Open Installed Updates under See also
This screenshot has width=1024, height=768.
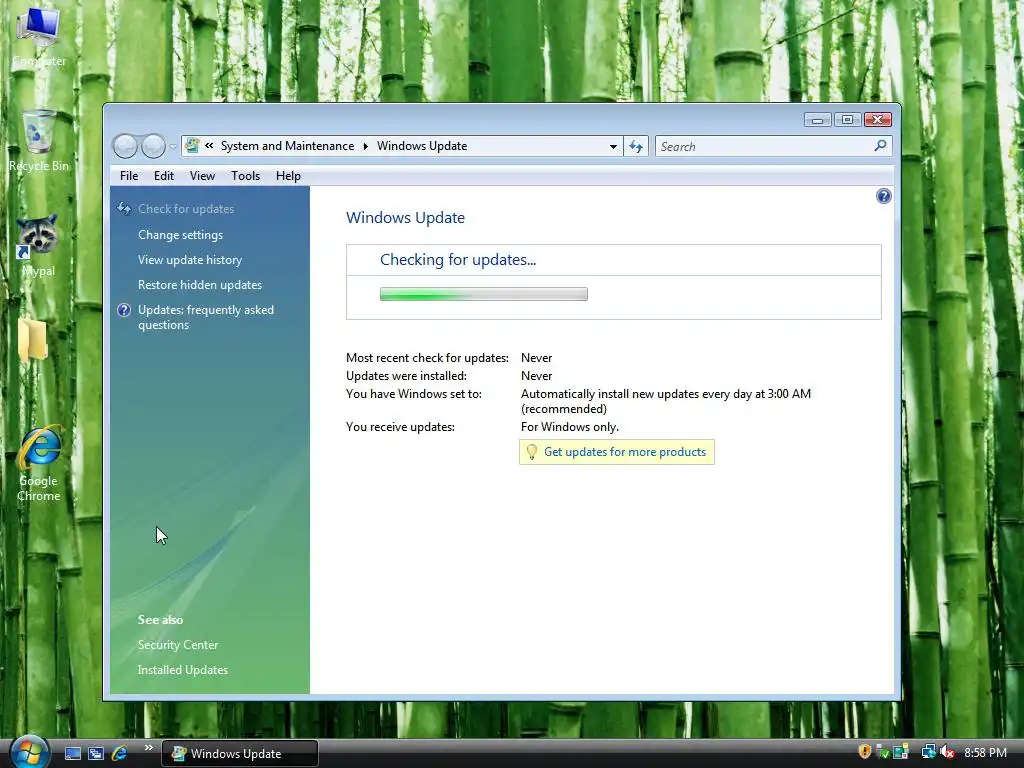tap(183, 670)
